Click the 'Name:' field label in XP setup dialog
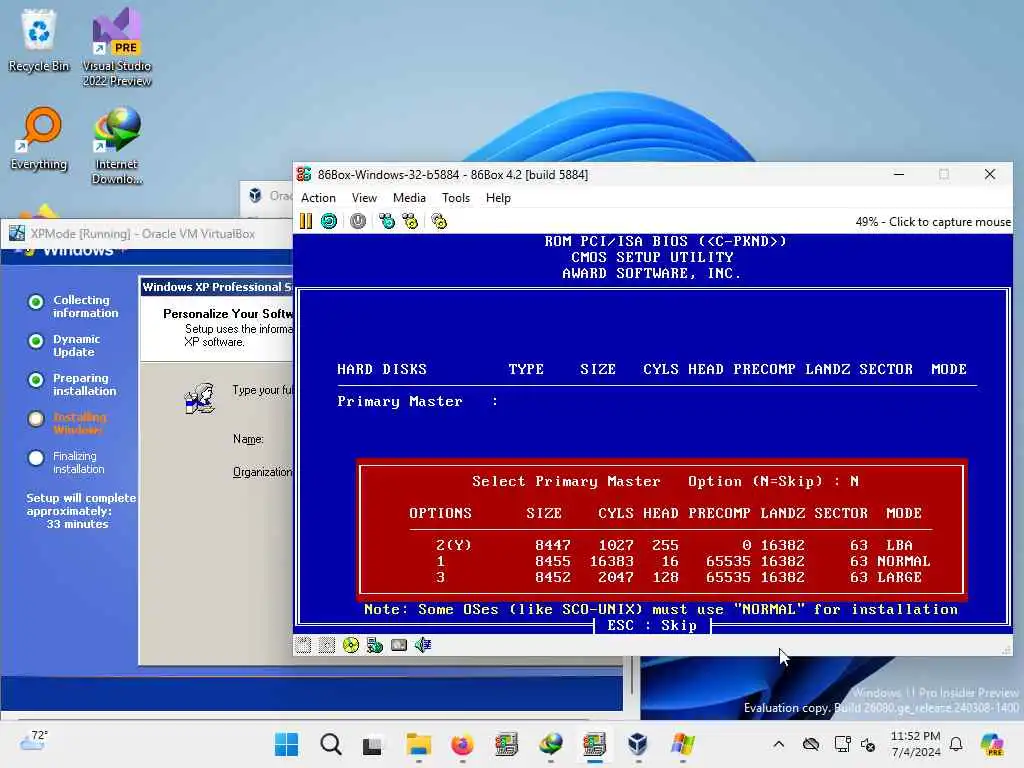Screen dimensions: 1024x768 248,440
